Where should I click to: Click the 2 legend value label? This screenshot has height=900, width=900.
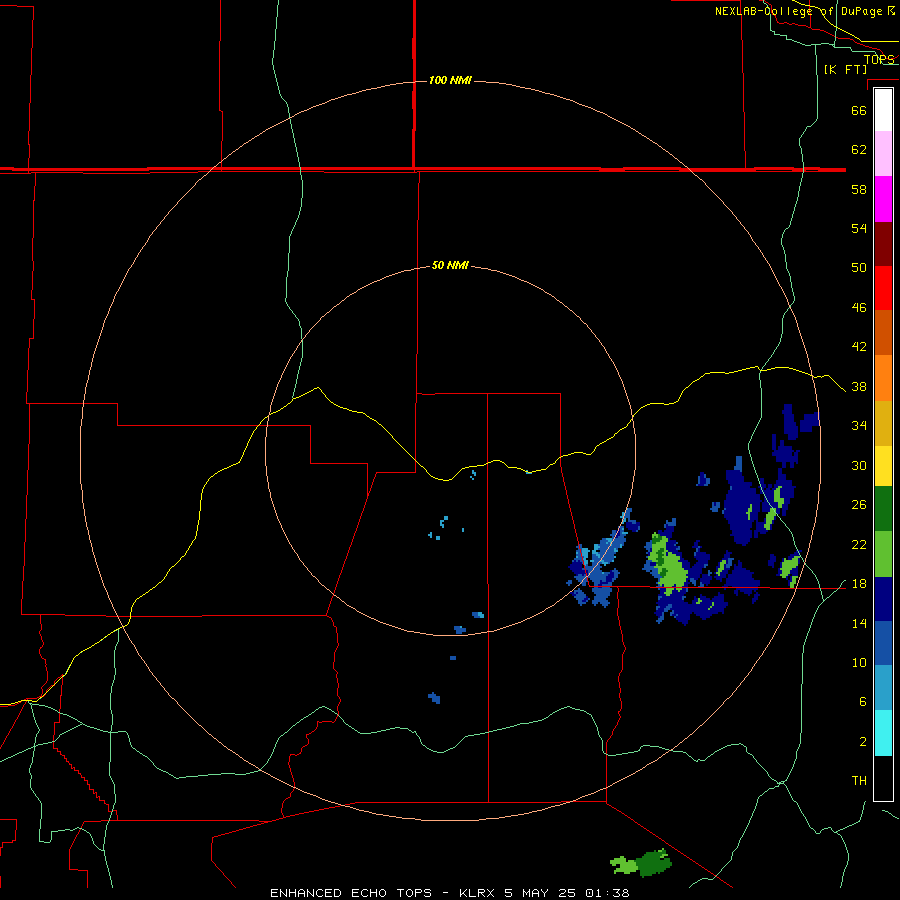tap(863, 741)
